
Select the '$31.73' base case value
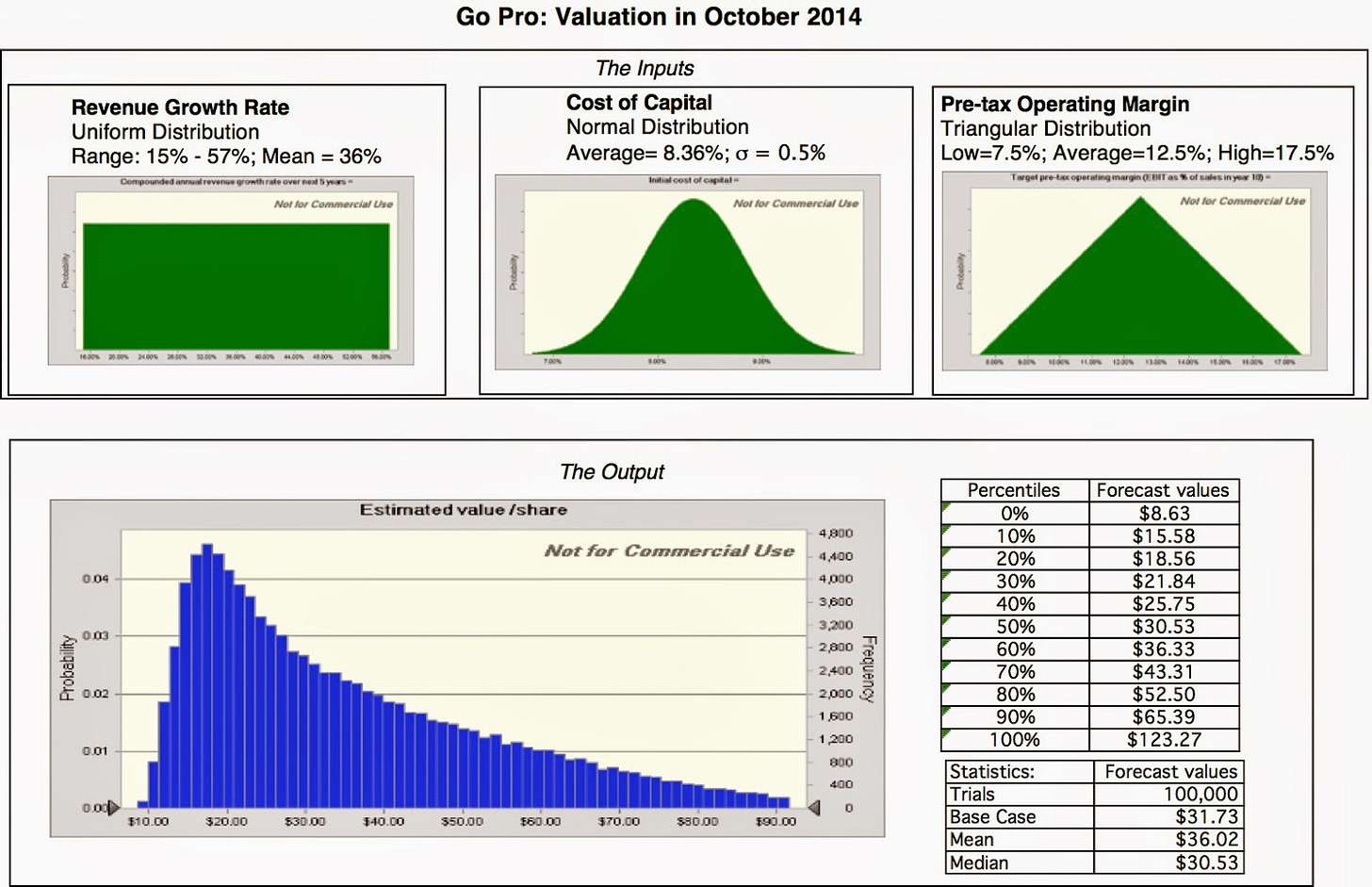click(1168, 816)
